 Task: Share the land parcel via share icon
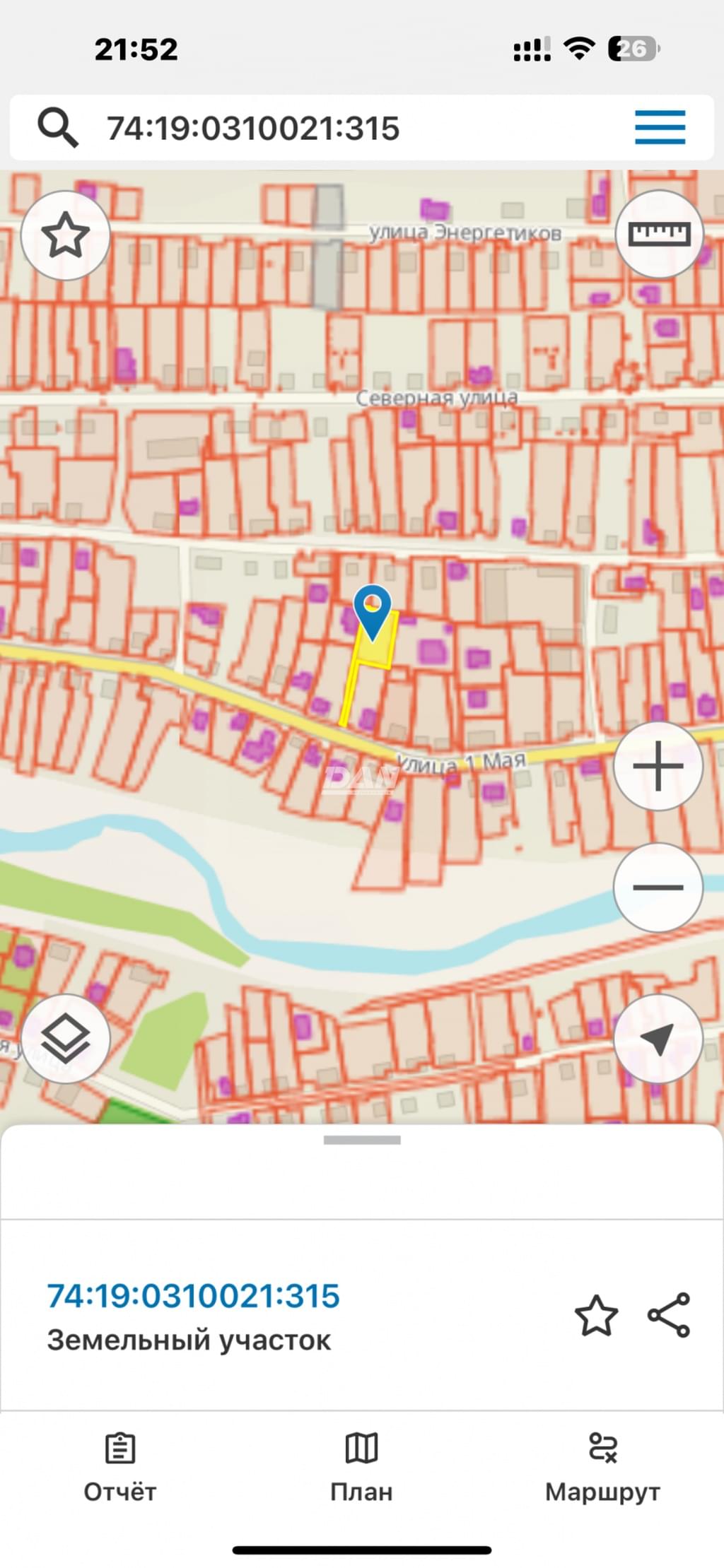669,1315
